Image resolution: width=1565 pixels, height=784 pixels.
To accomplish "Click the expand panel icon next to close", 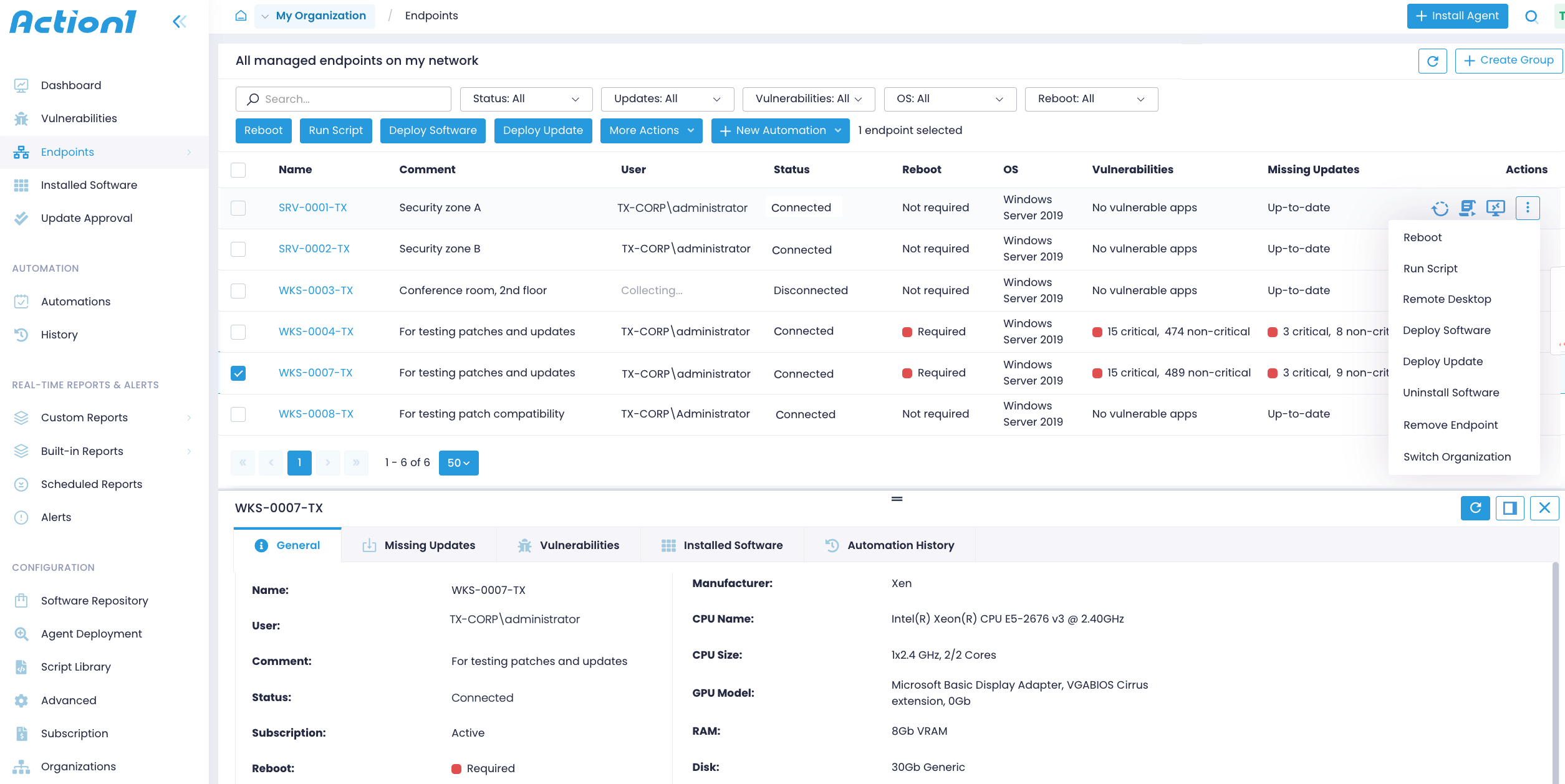I will click(x=1510, y=508).
